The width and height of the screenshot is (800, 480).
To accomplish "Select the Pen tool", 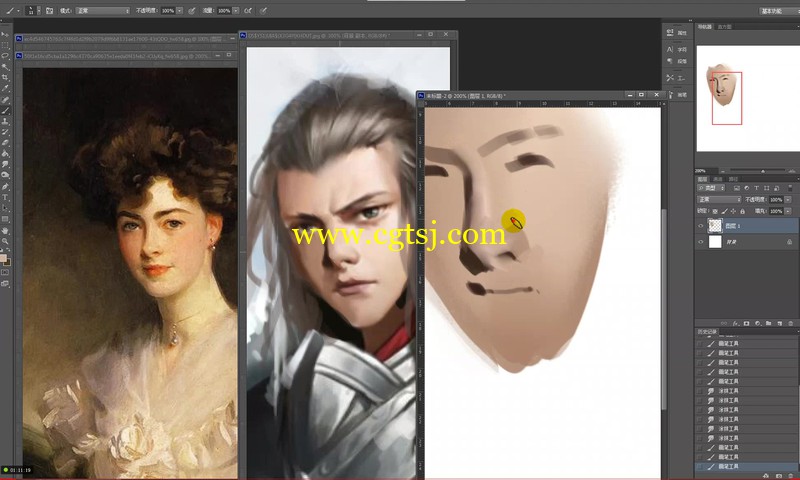I will click(5, 186).
